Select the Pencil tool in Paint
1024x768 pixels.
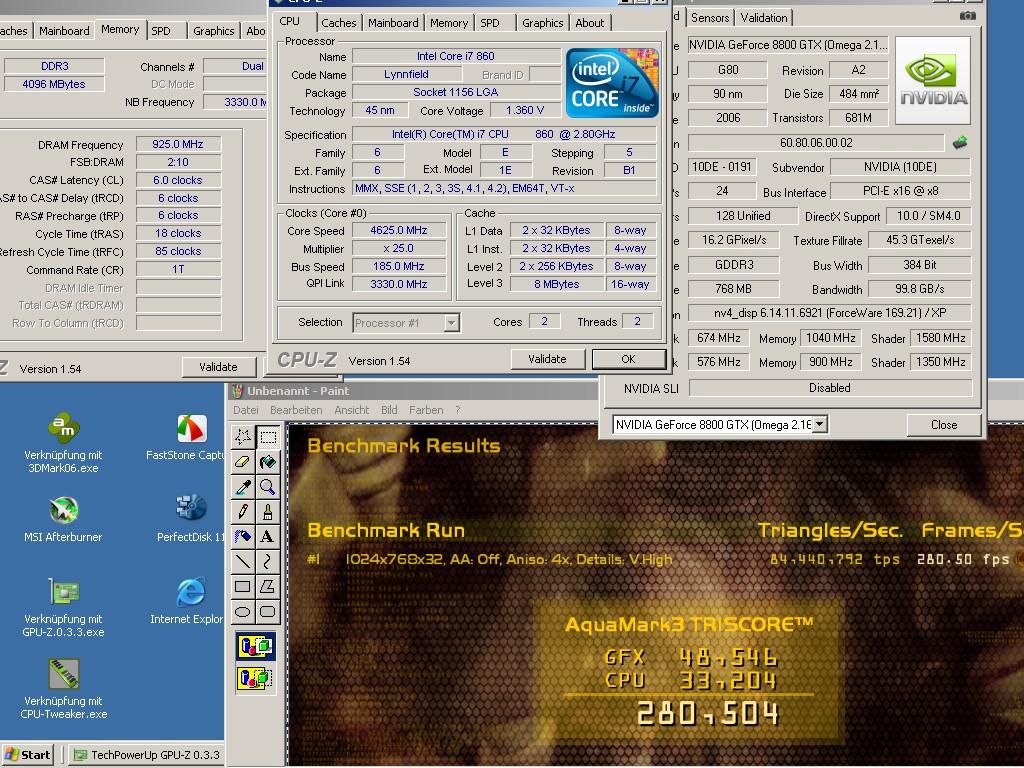coord(243,511)
